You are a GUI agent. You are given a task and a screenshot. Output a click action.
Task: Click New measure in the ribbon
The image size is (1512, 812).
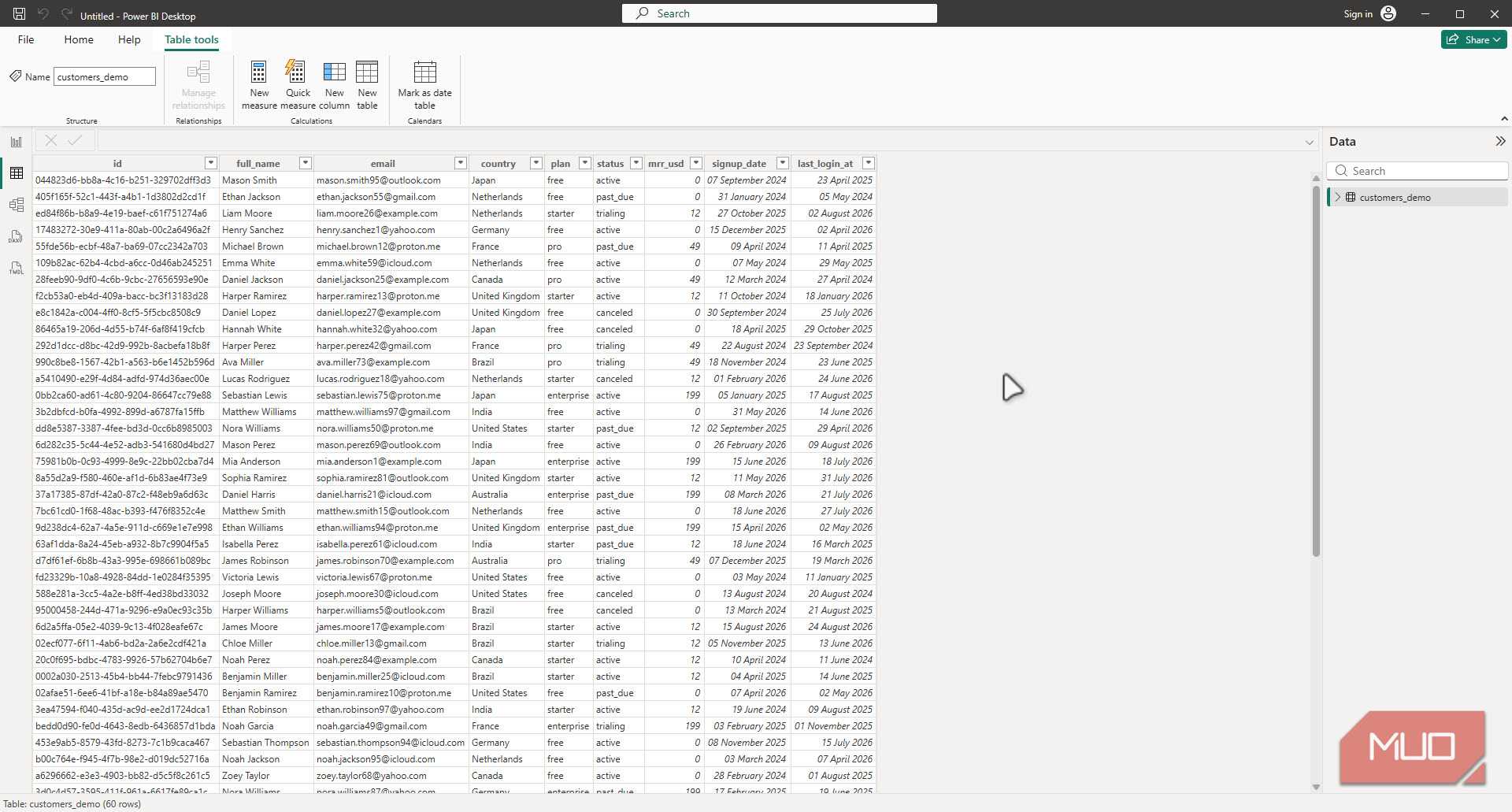(x=259, y=85)
